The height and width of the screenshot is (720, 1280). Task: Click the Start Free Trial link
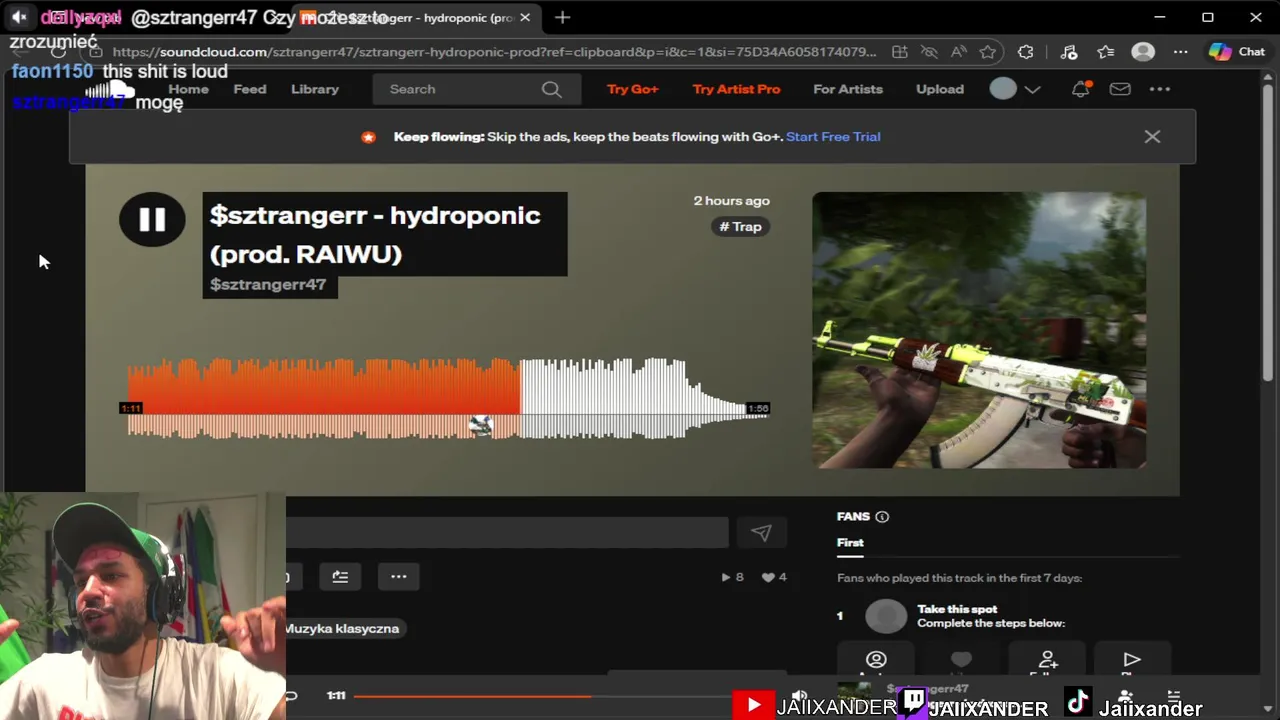(x=833, y=136)
